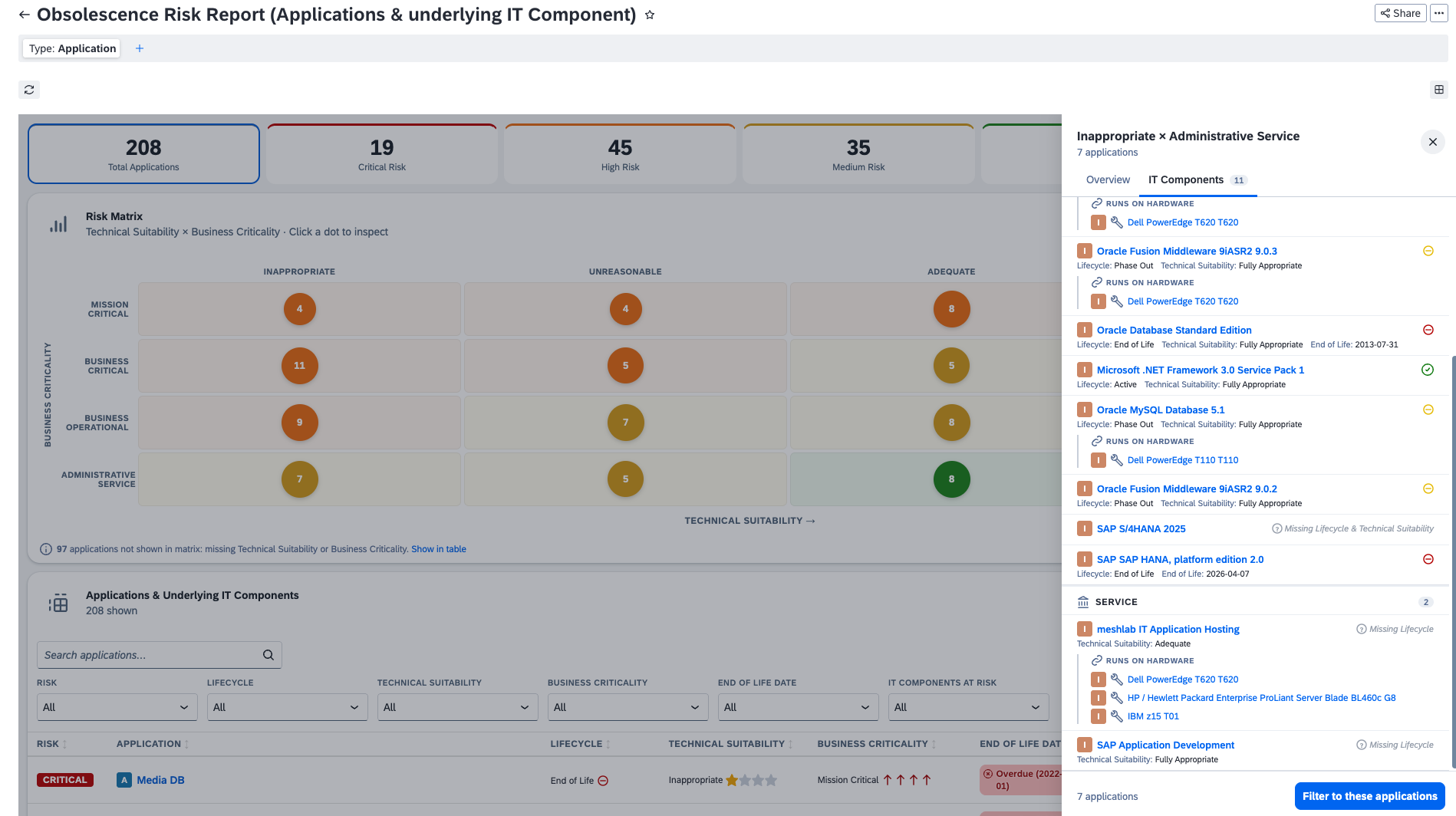Click the back arrow beside the report title
The width and height of the screenshot is (1456, 816).
(25, 15)
